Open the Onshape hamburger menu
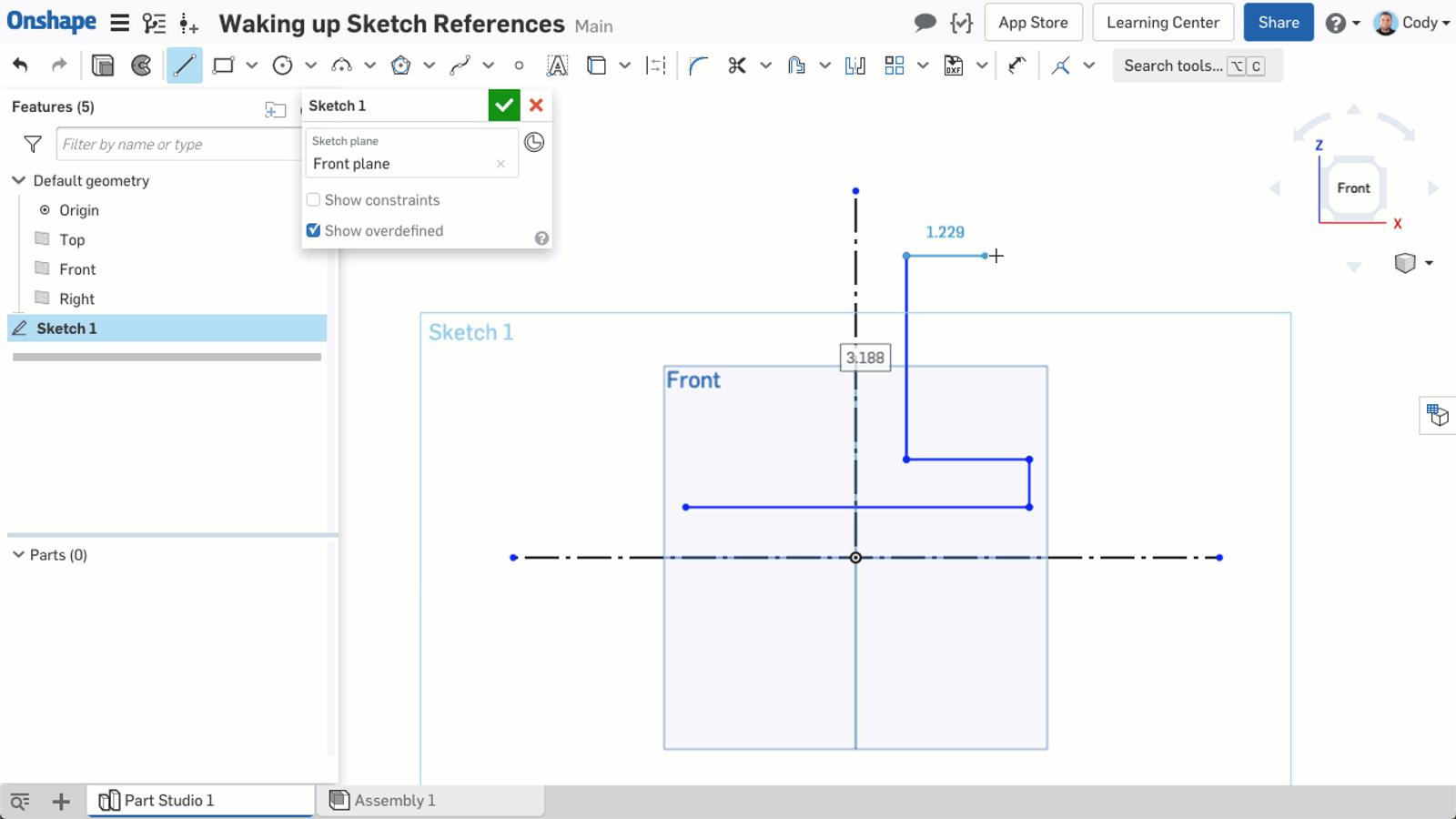The image size is (1456, 819). [119, 23]
